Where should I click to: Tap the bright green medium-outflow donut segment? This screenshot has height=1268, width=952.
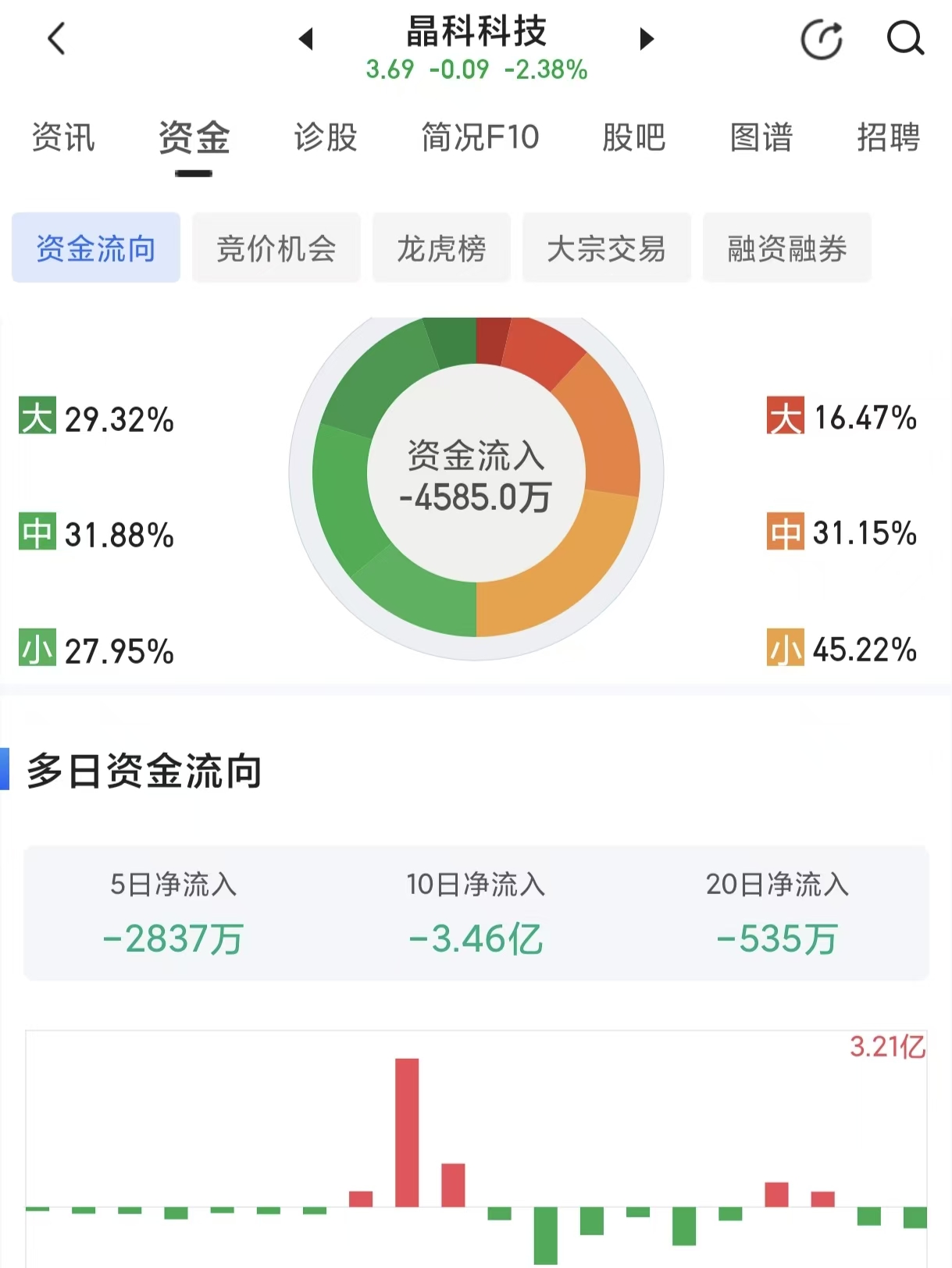[344, 496]
